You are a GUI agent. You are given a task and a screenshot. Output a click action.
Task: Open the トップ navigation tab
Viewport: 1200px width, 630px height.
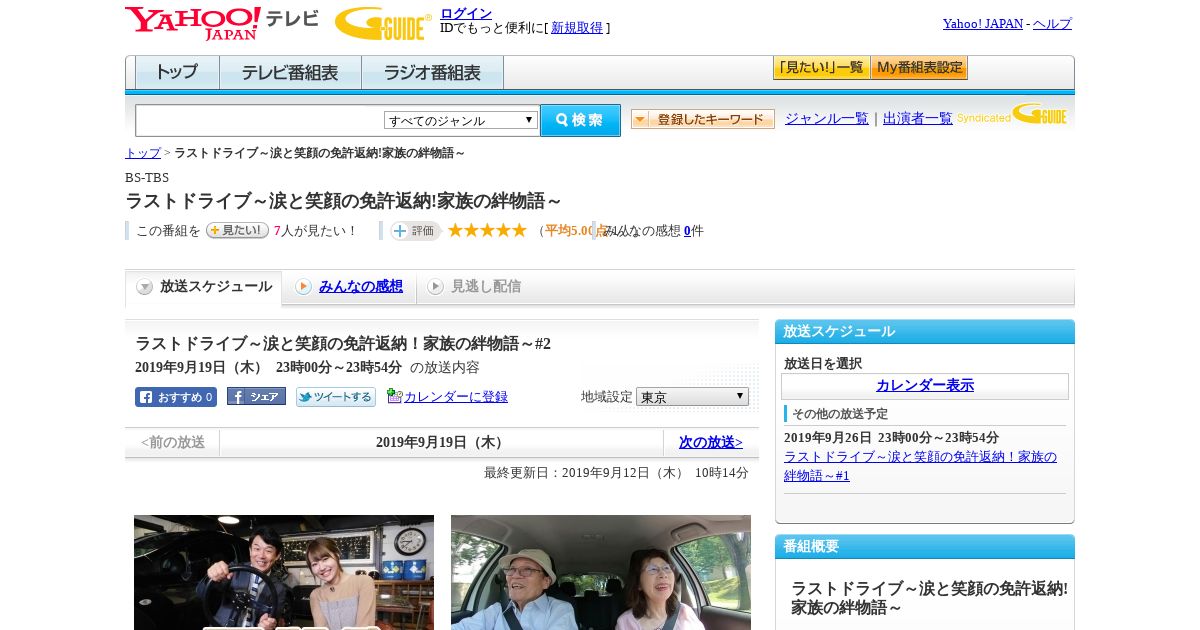[x=177, y=73]
